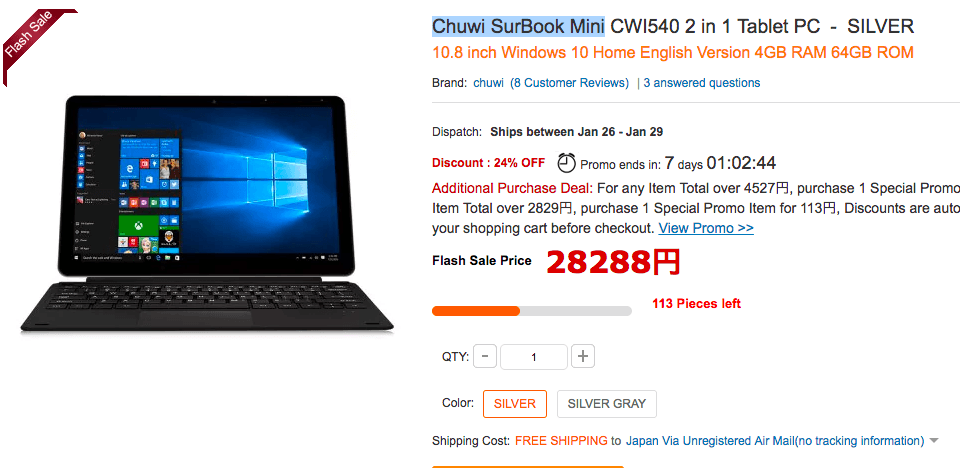The height and width of the screenshot is (468, 960).
Task: Open the chuwi brand link
Action: point(489,83)
